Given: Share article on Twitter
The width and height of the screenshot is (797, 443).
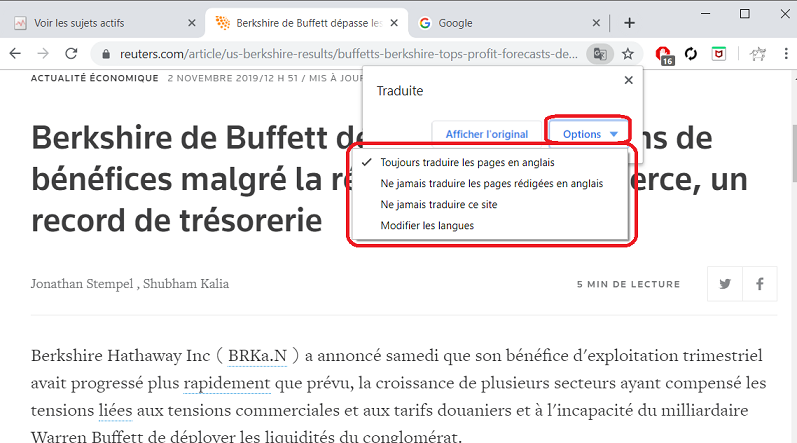Looking at the screenshot, I should pyautogui.click(x=725, y=284).
